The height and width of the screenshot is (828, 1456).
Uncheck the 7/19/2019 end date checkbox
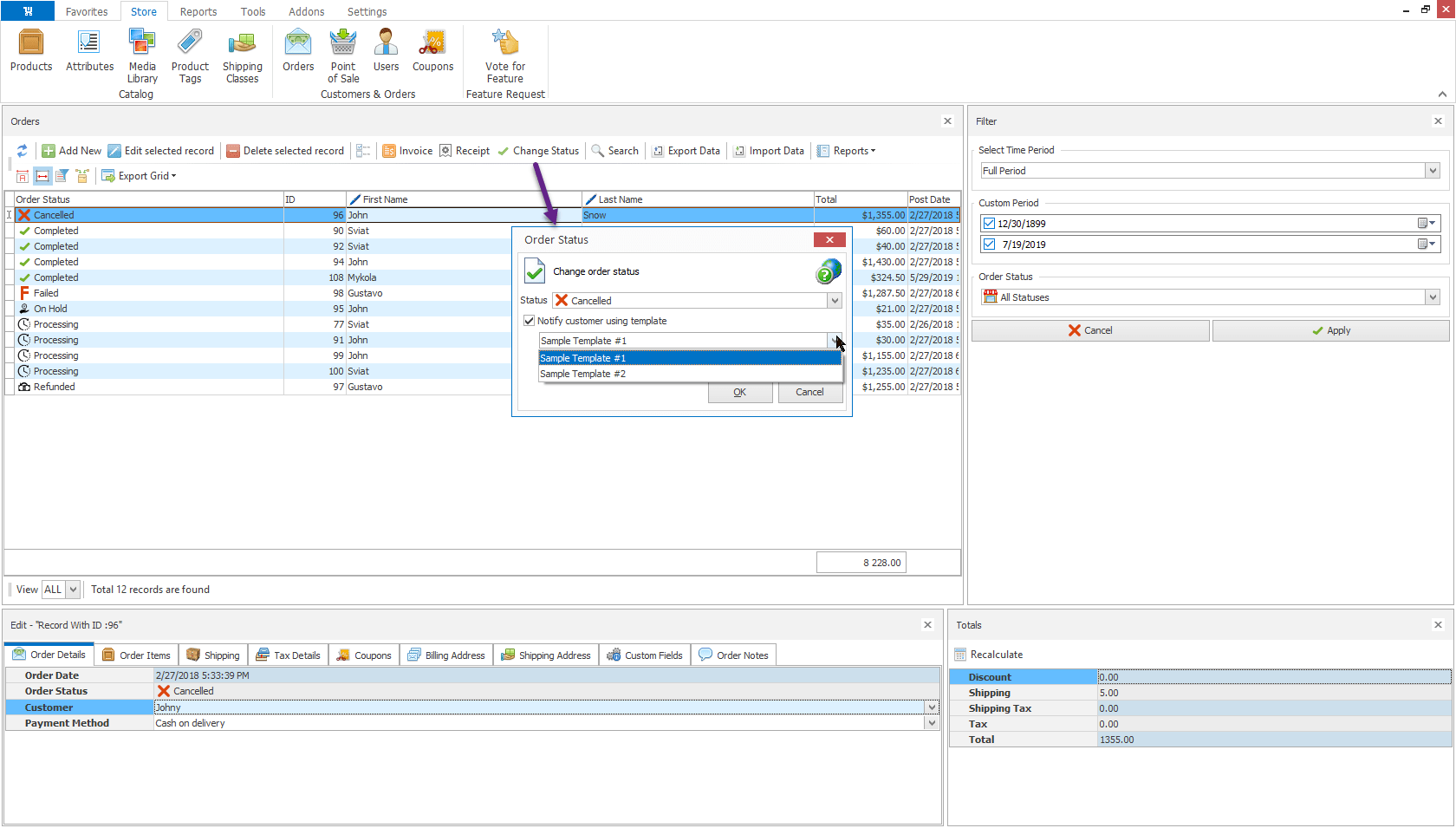990,244
